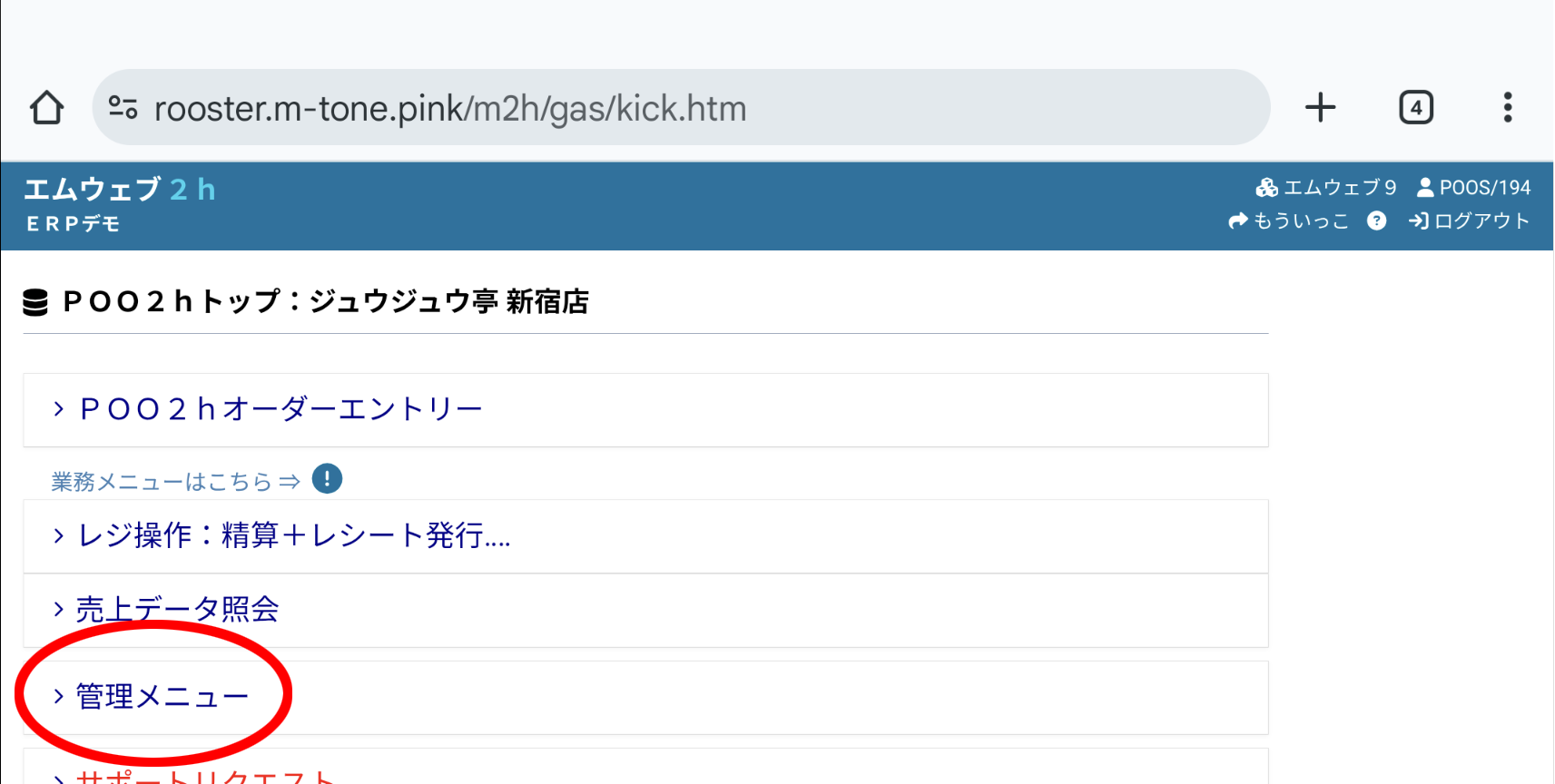
Task: Open the tab switcher showing 4 tabs
Action: pyautogui.click(x=1414, y=107)
